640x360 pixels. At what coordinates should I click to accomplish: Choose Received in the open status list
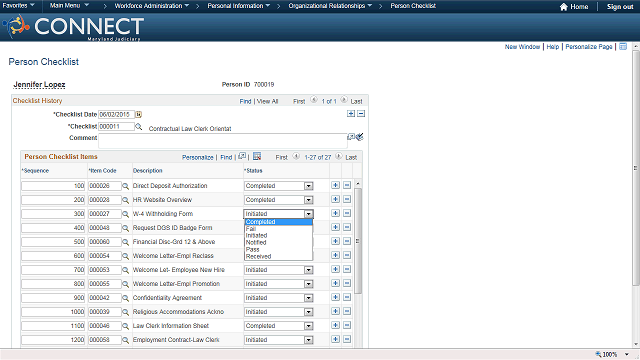pos(278,256)
